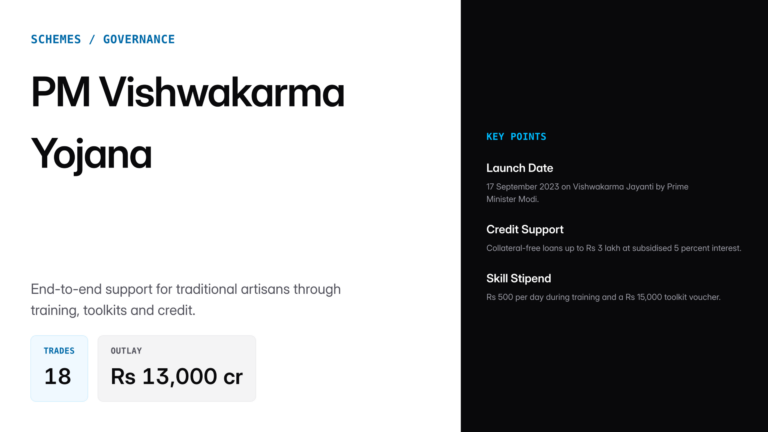Select the "Launch Date" heading

click(x=519, y=168)
